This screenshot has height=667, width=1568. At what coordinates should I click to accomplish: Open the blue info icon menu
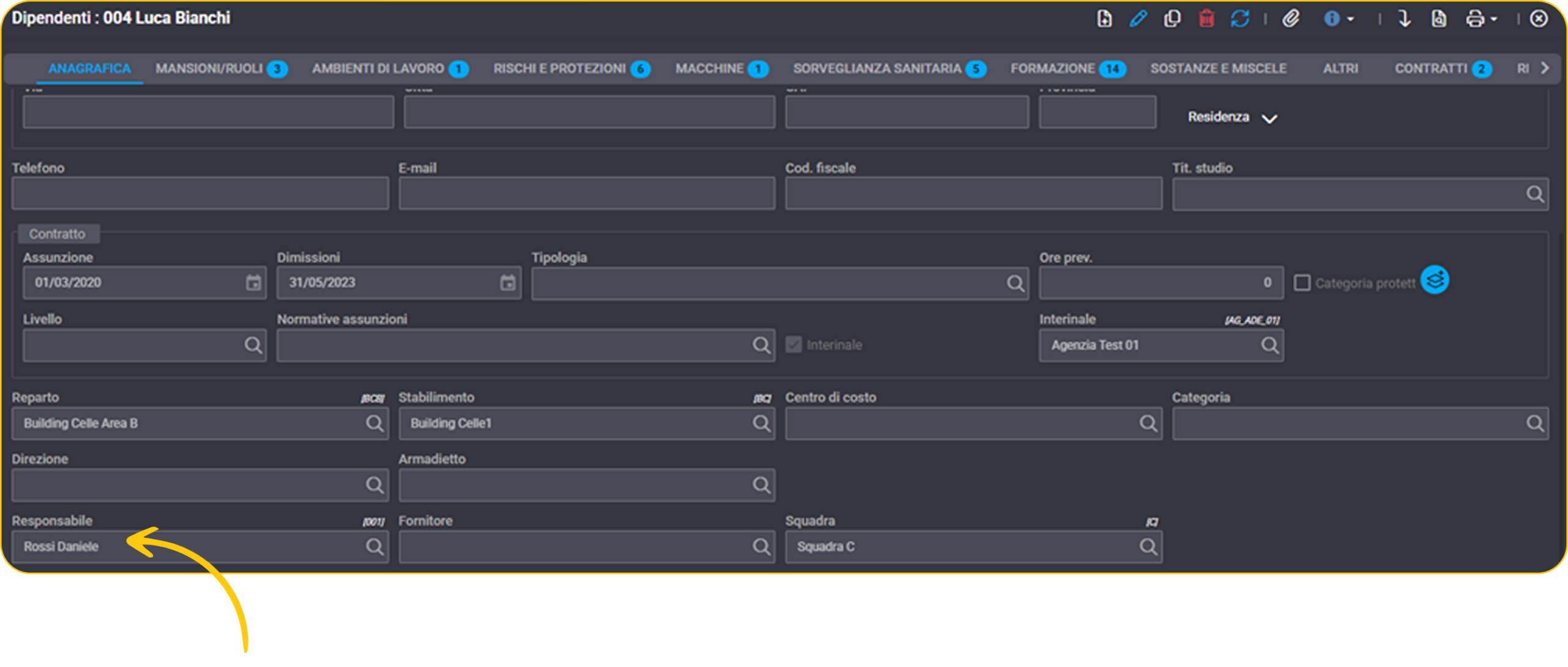coord(1338,19)
